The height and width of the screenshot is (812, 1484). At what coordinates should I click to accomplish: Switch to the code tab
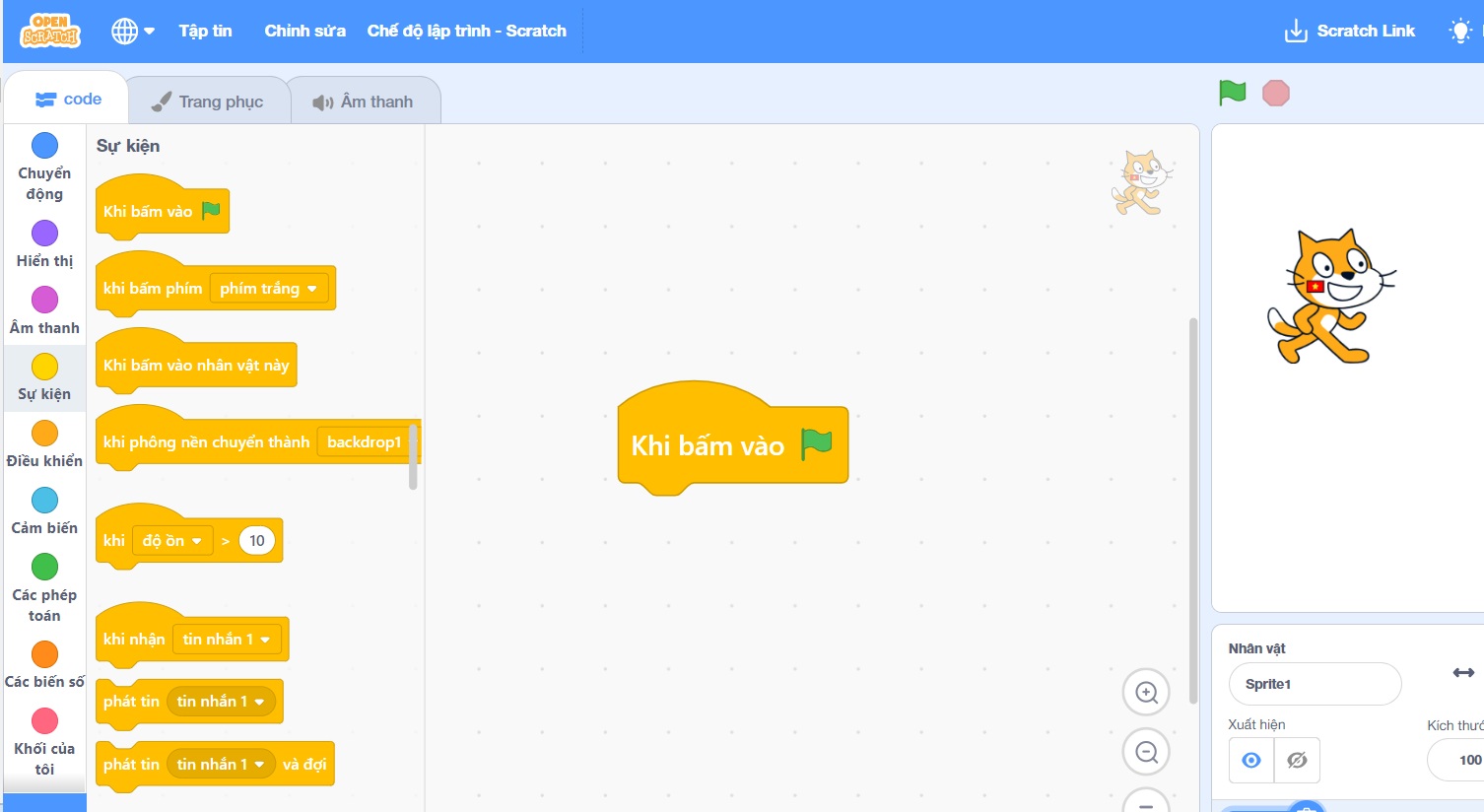(x=68, y=99)
